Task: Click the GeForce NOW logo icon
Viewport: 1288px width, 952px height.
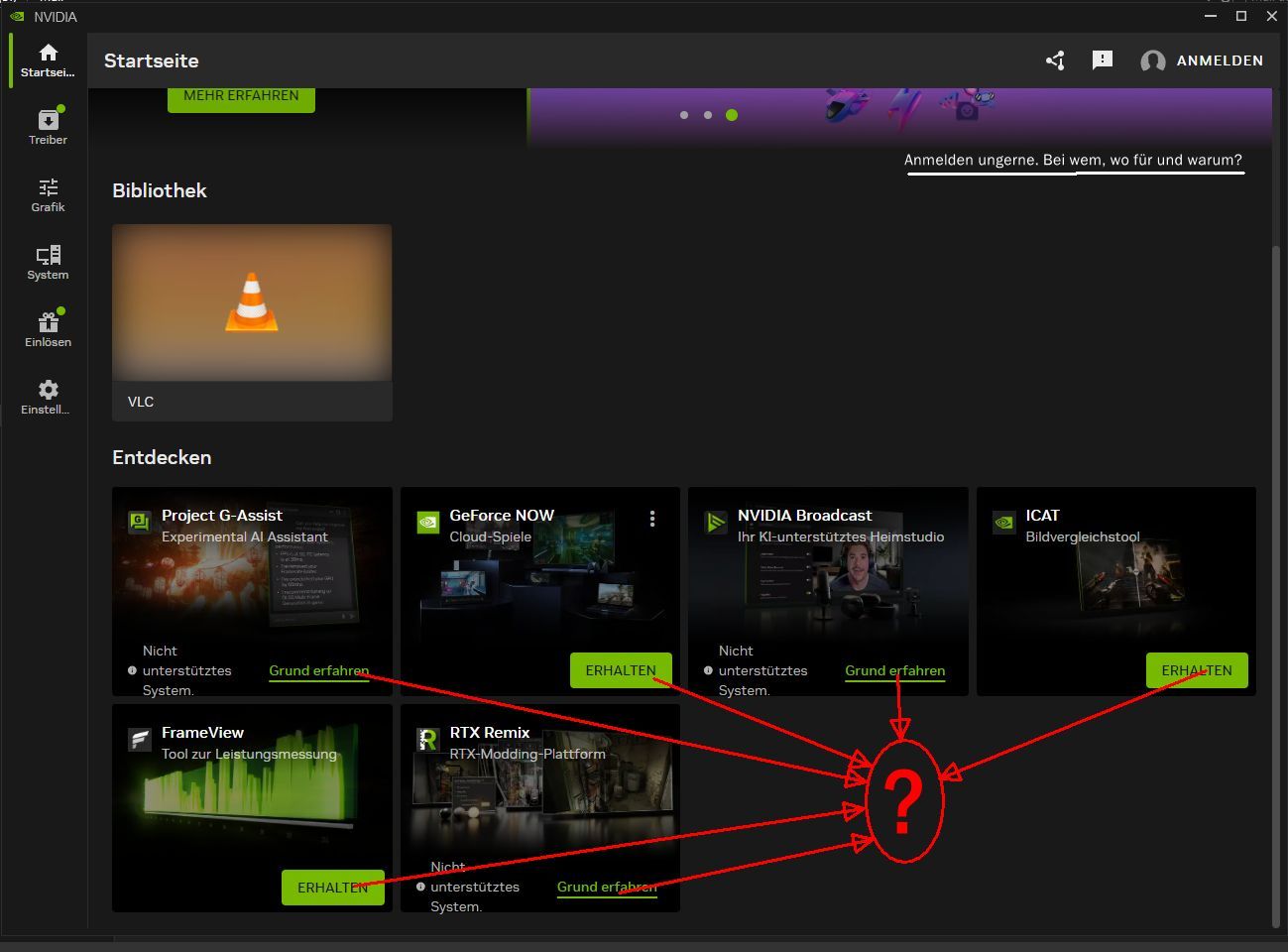Action: [x=427, y=522]
